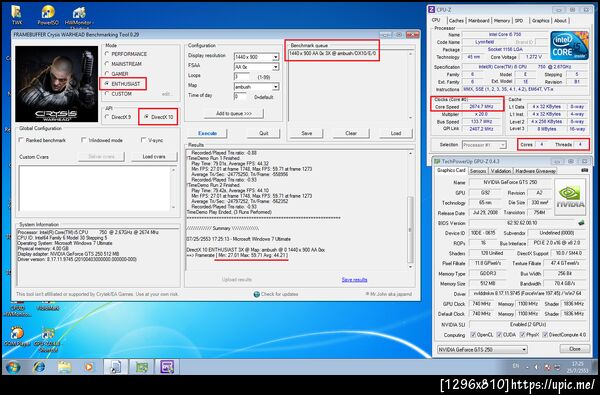Select queue entry 1440 x 900 ambush
This screenshot has height=395, width=600.
click(333, 54)
